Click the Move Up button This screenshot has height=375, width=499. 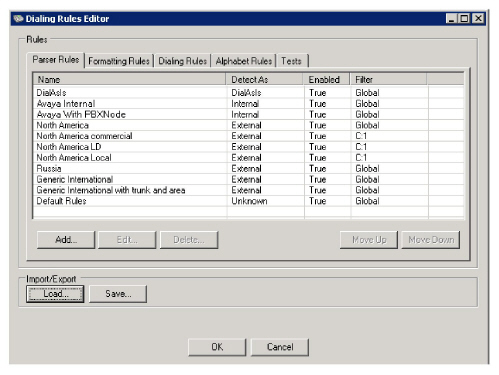click(x=369, y=240)
